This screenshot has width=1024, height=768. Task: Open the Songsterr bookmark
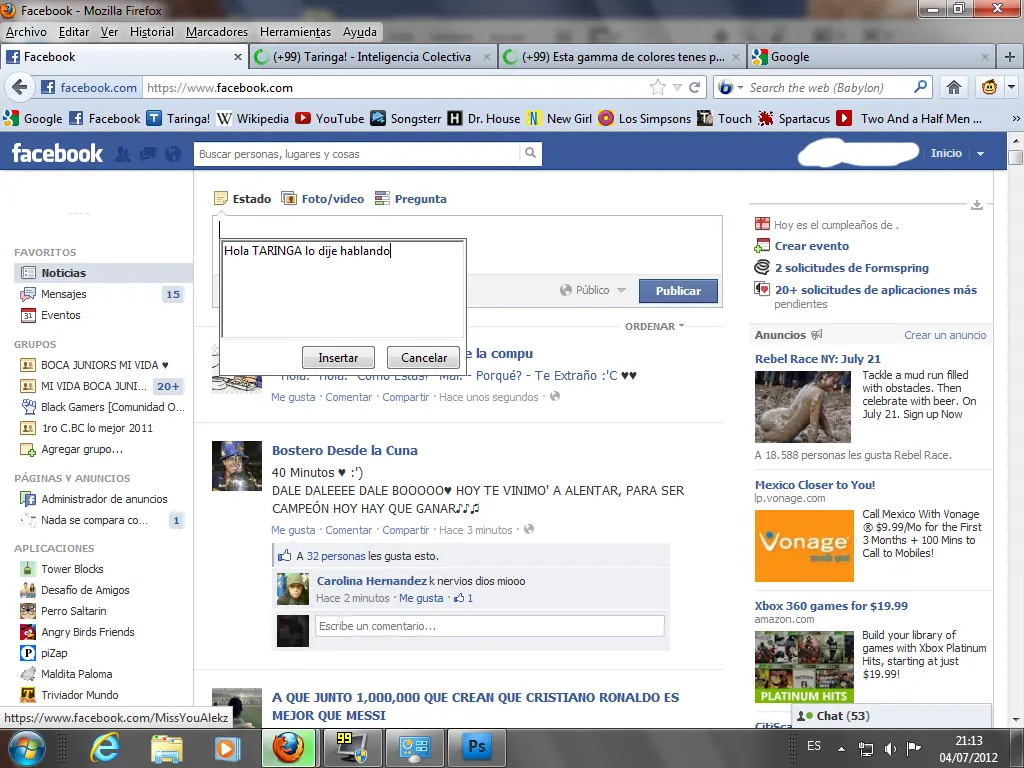coord(406,119)
